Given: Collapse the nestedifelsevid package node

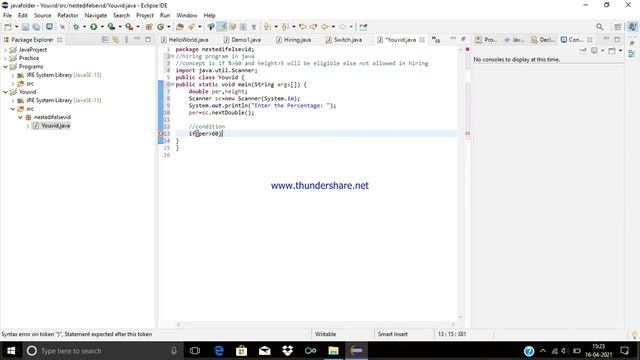Looking at the screenshot, I should pos(20,117).
